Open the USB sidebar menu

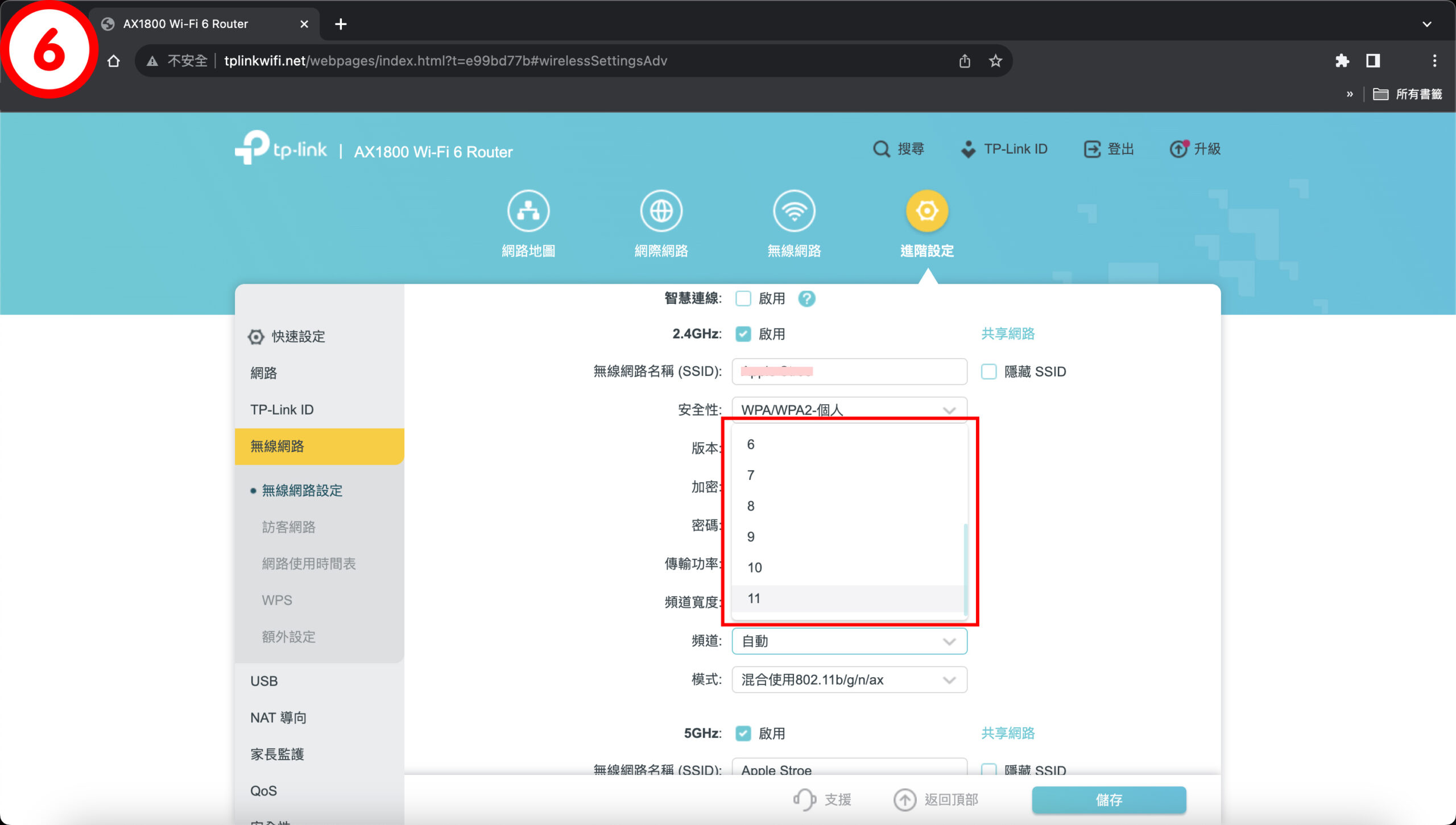coord(319,681)
